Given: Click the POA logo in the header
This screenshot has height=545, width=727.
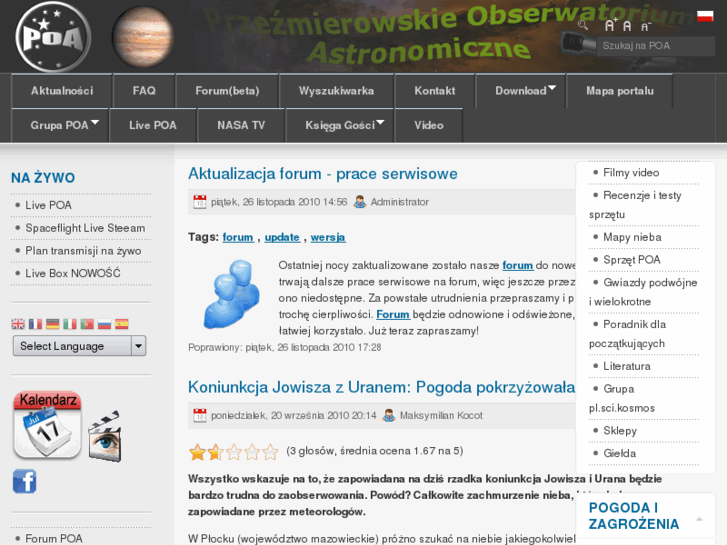Looking at the screenshot, I should (53, 37).
